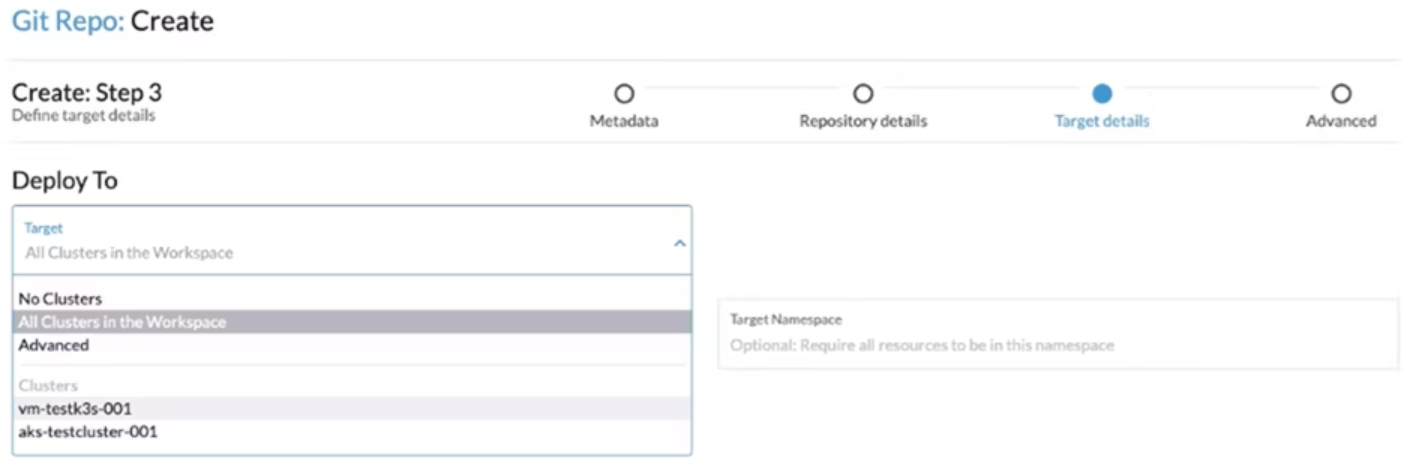
Task: Click the filled Target details step circle
Action: pyautogui.click(x=1102, y=94)
